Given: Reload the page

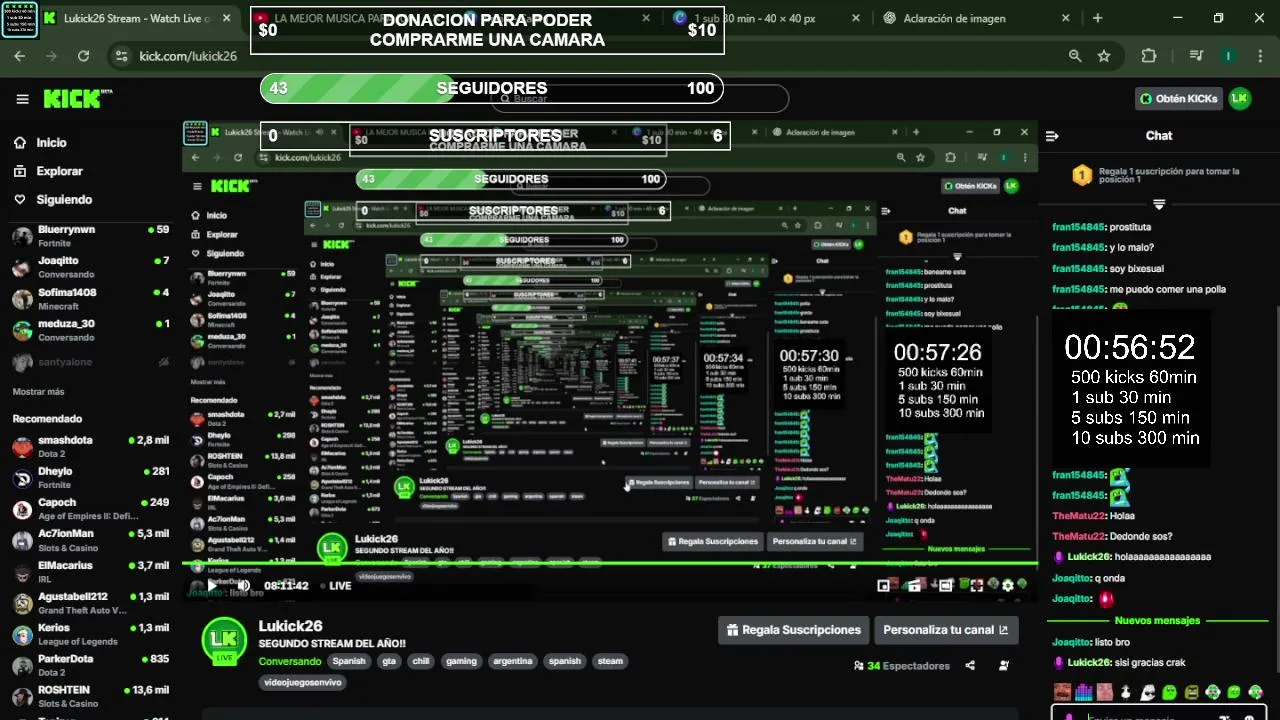Looking at the screenshot, I should pyautogui.click(x=83, y=56).
